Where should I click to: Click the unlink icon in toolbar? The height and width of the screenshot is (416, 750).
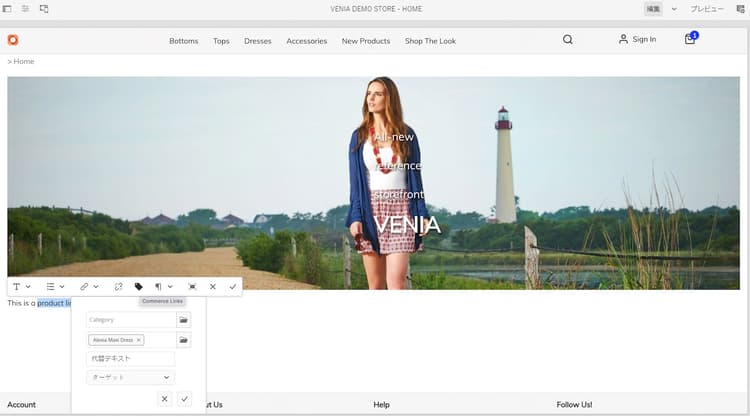[x=118, y=286]
